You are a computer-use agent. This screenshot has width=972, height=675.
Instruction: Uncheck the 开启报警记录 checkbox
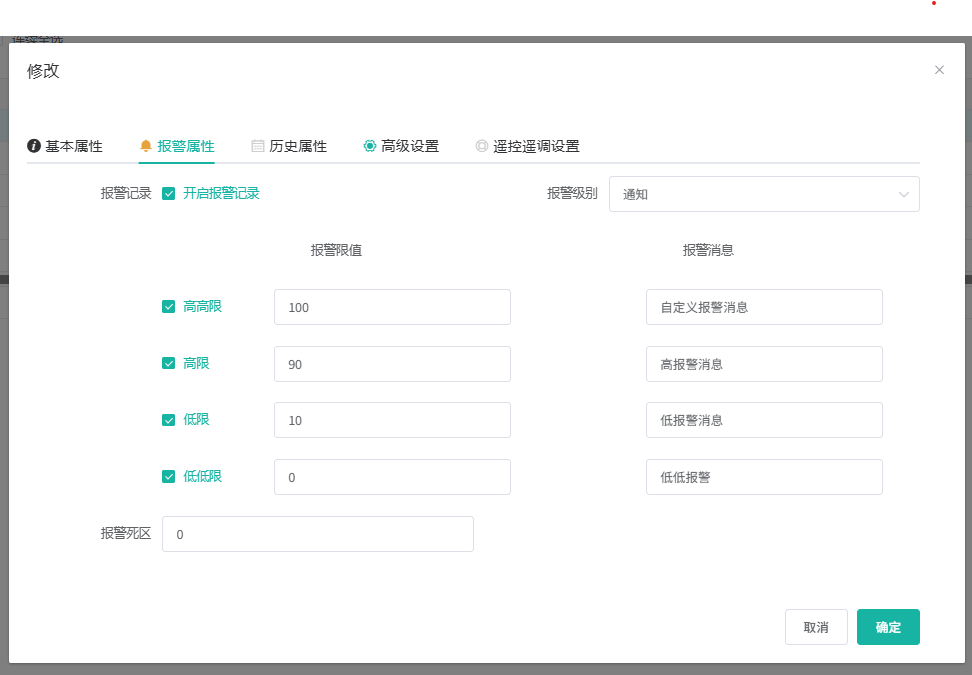click(169, 194)
